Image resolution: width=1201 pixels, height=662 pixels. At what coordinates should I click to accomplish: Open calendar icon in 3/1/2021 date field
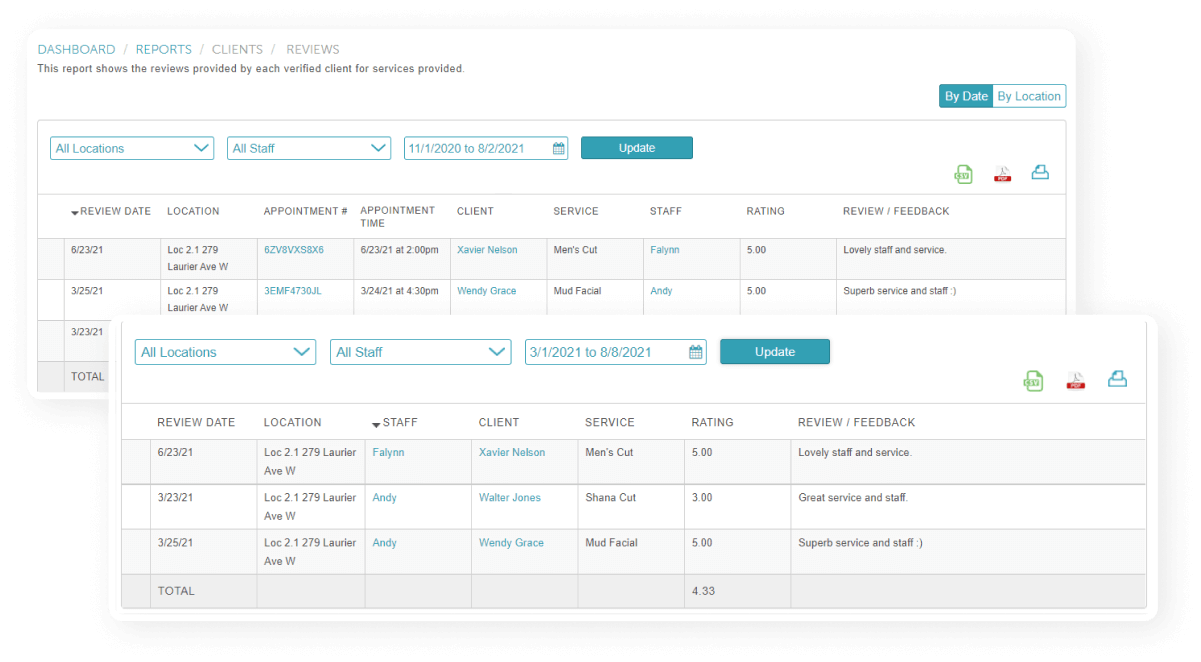coord(696,352)
